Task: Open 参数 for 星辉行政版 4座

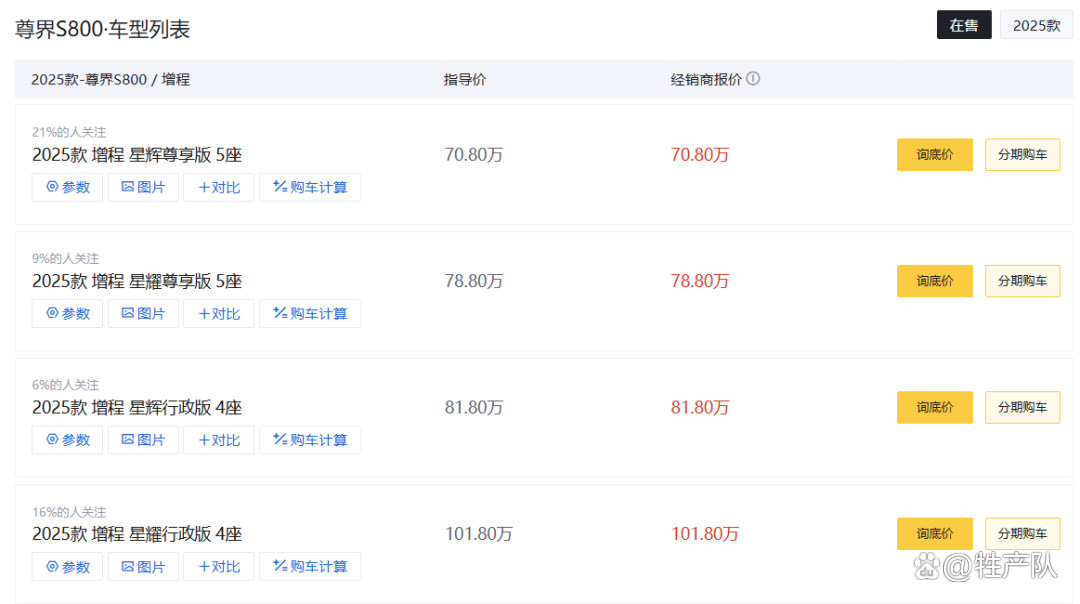Action: click(x=67, y=440)
